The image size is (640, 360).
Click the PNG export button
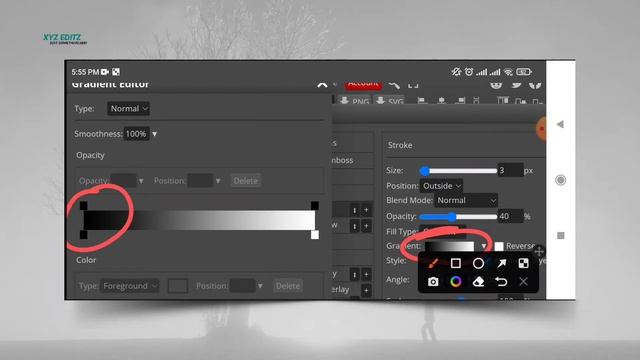point(354,101)
